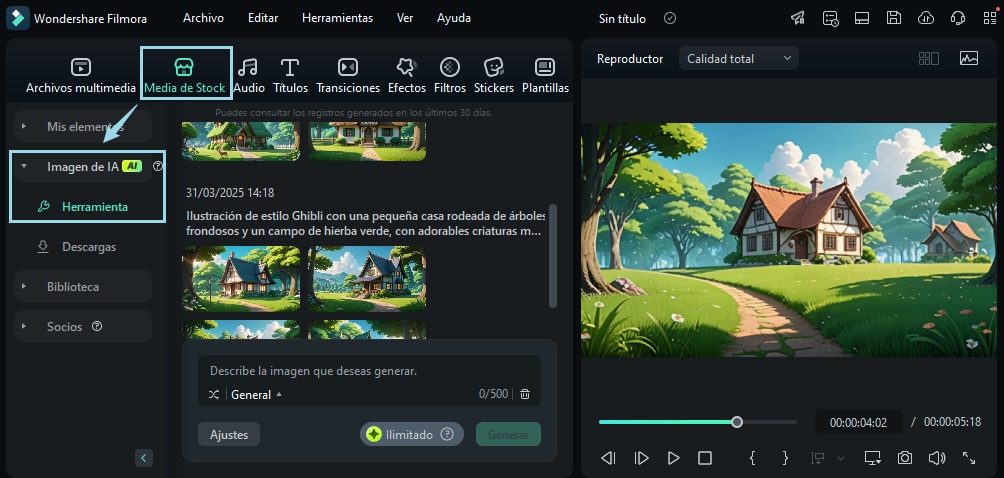Click the Ghibli prompt description text
The width and height of the screenshot is (1004, 478).
click(x=366, y=222)
